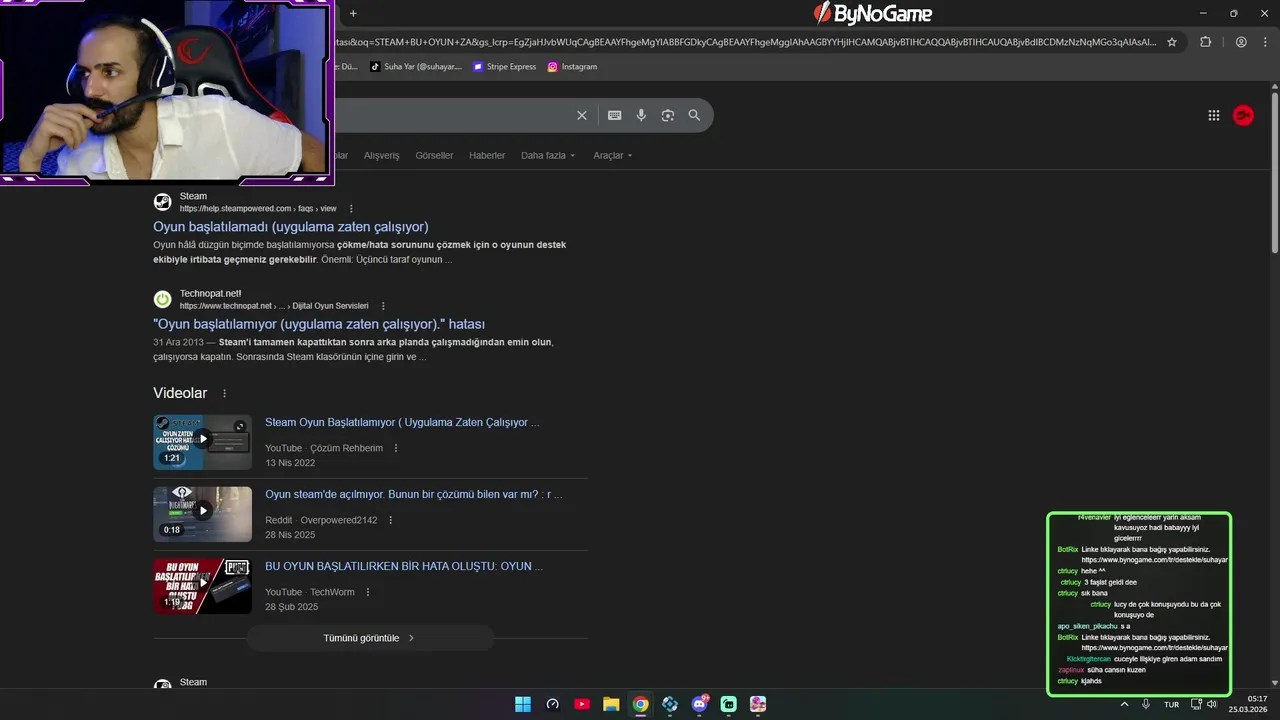
Task: Open the Chrome three-dot menu
Action: coord(1265,42)
